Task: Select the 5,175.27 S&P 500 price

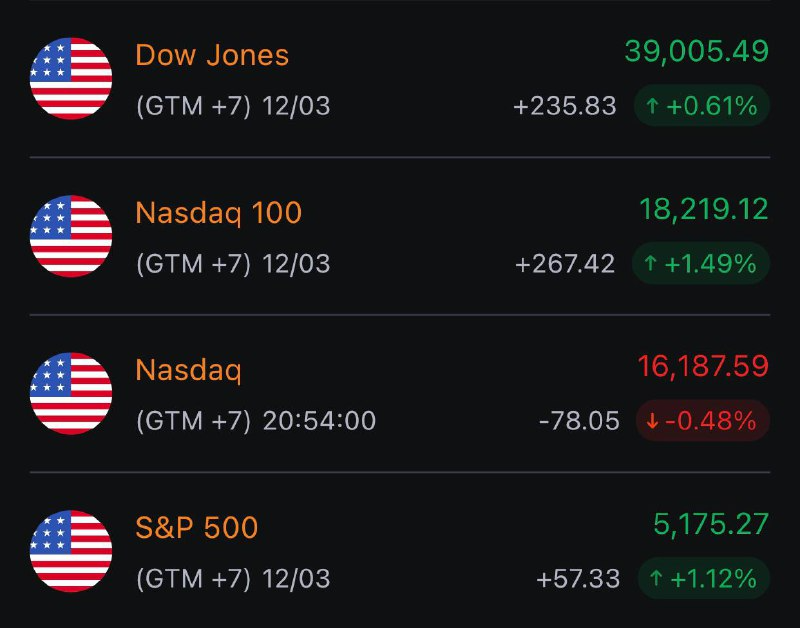Action: tap(711, 524)
